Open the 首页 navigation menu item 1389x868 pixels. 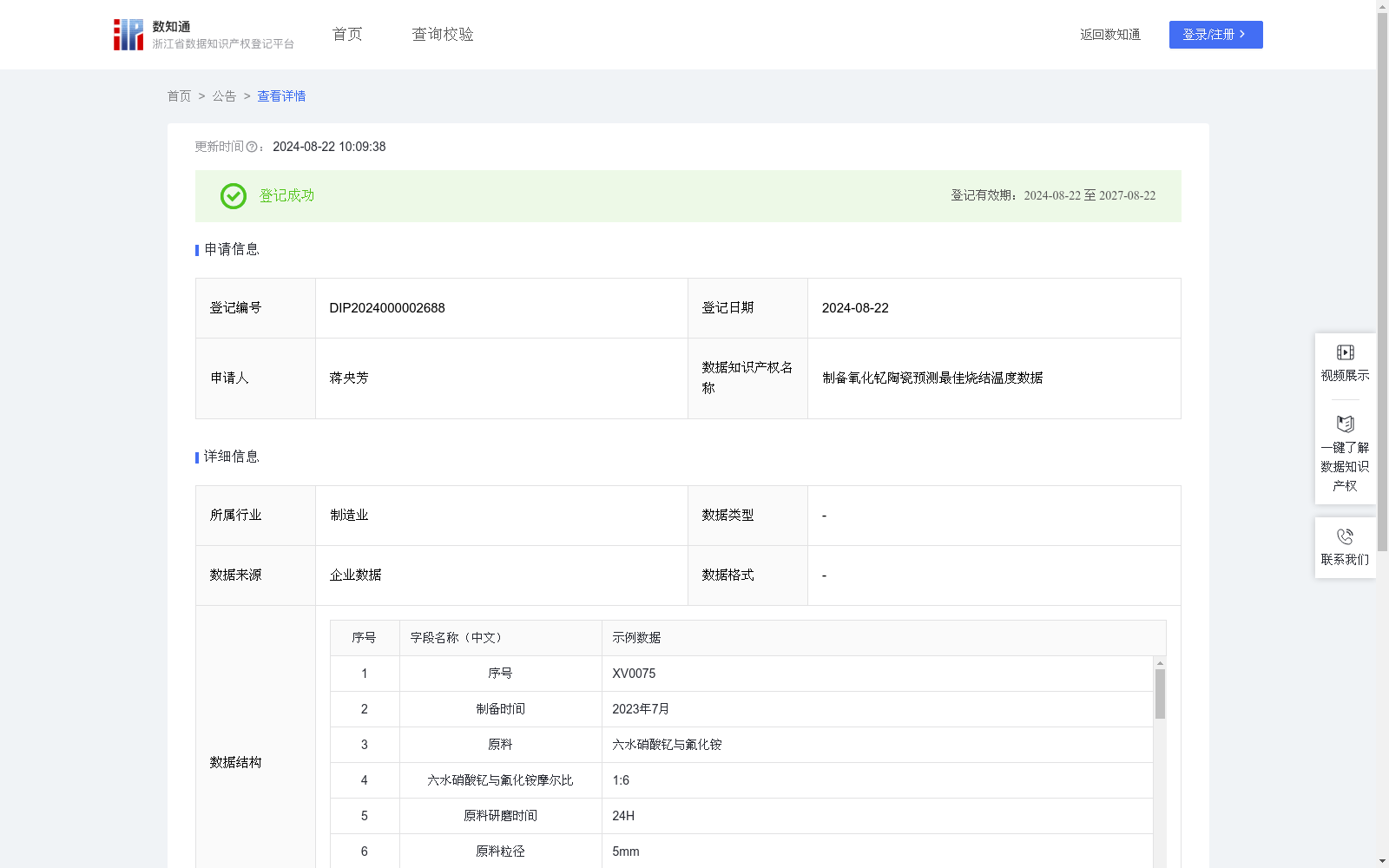pyautogui.click(x=347, y=35)
